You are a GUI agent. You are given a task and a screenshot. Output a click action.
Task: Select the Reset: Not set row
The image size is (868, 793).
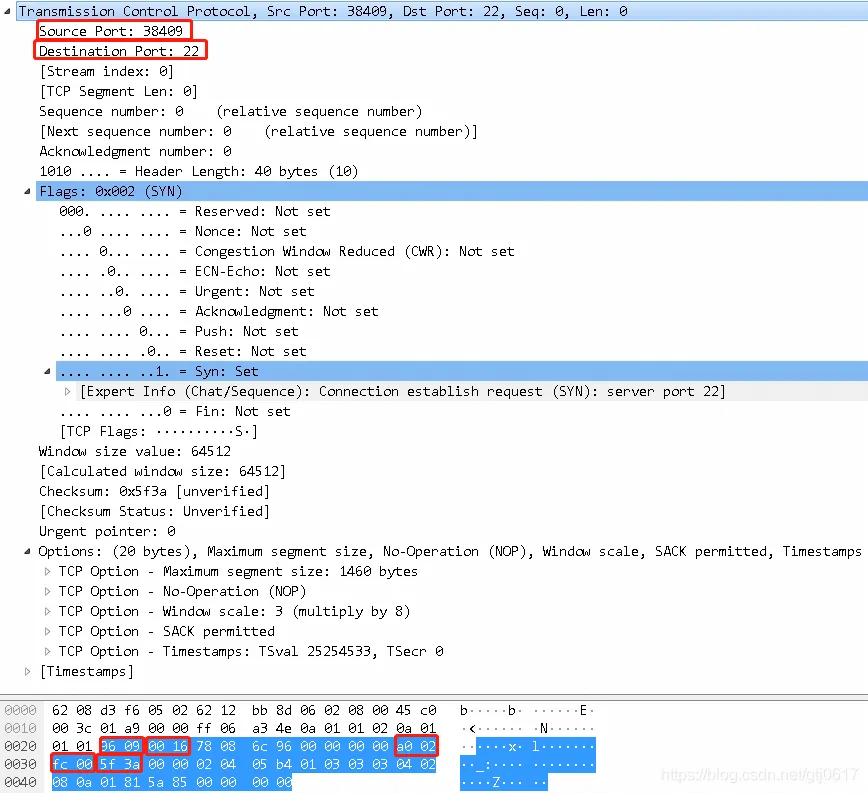coord(183,351)
